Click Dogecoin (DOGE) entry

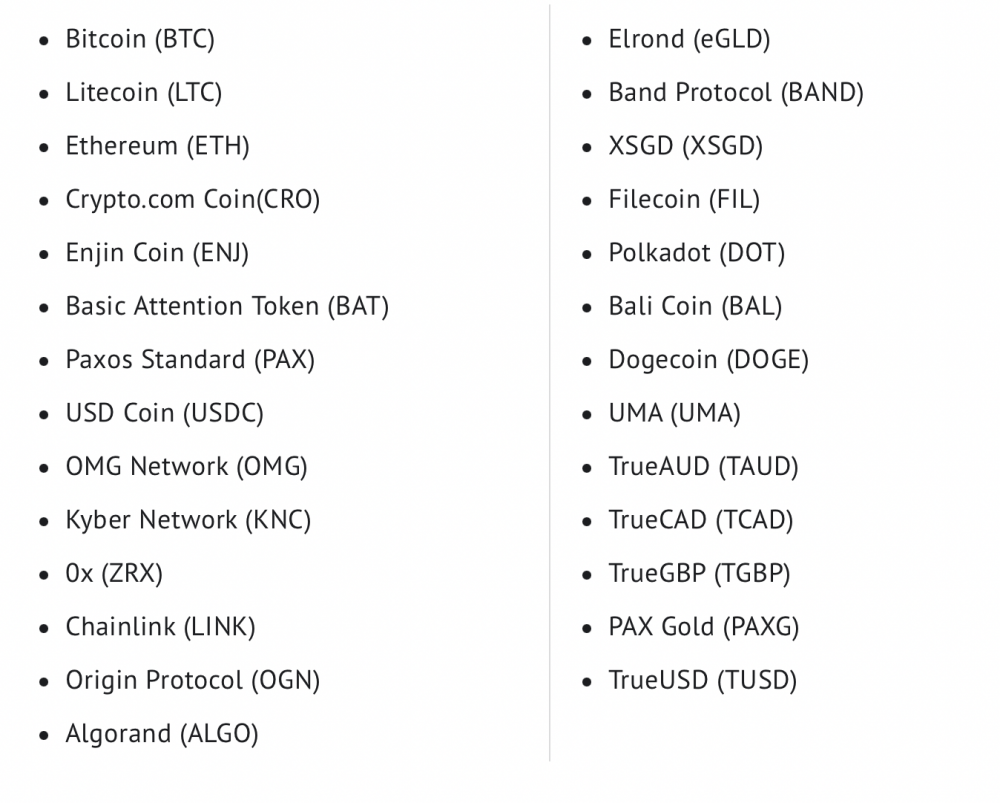point(709,360)
